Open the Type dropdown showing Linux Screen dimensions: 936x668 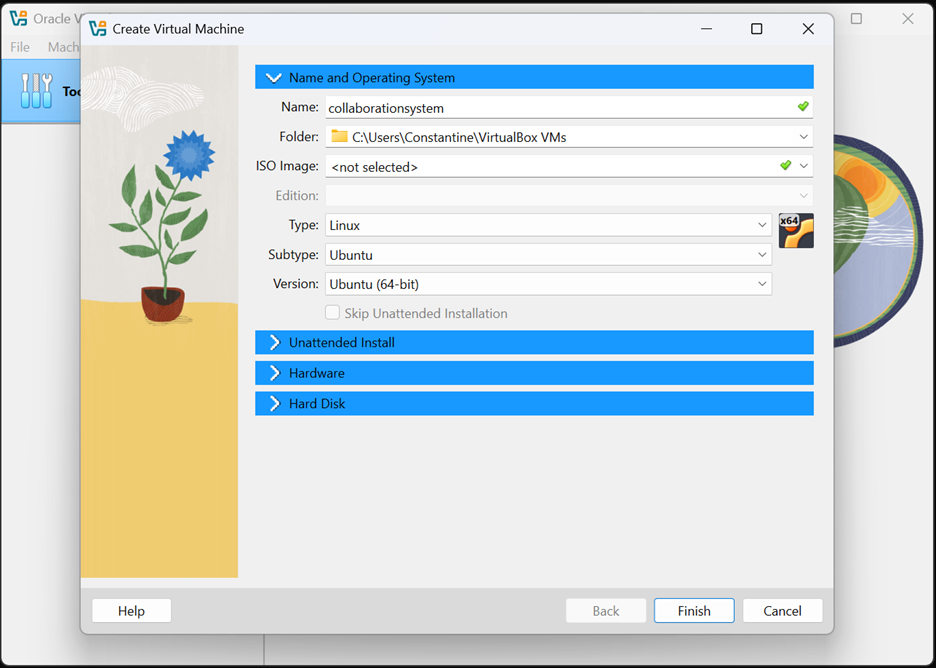(548, 225)
